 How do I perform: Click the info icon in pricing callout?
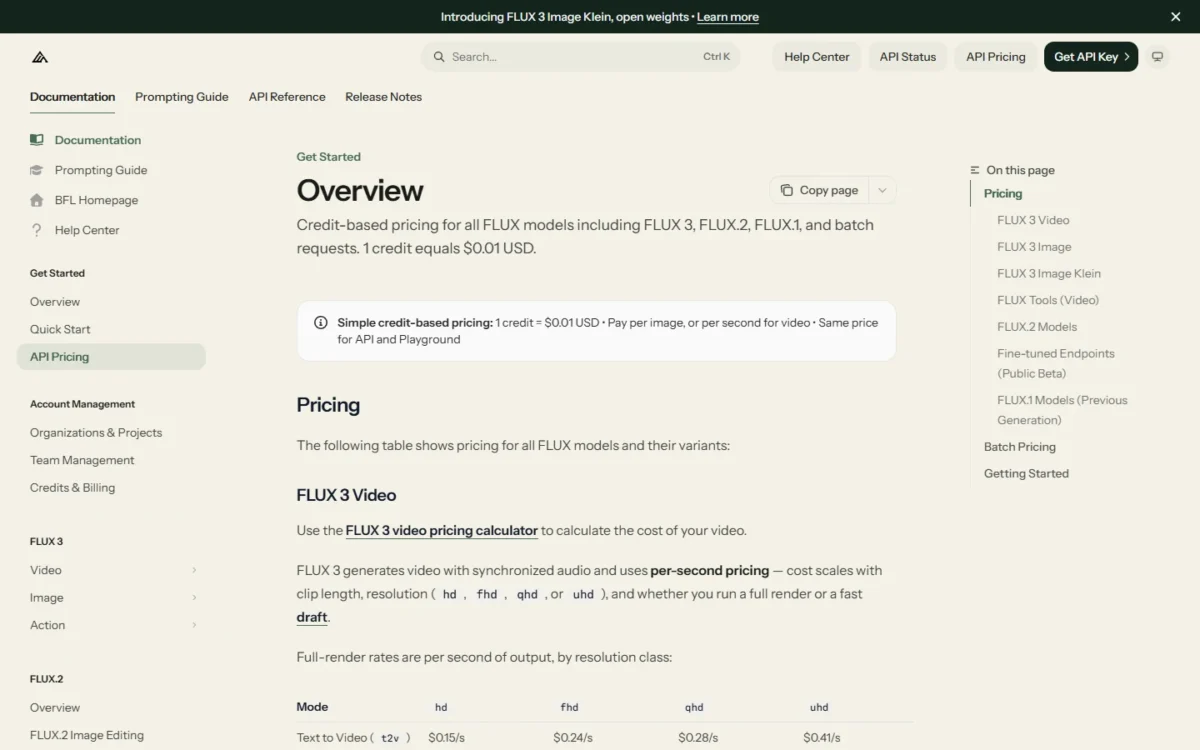pyautogui.click(x=321, y=323)
